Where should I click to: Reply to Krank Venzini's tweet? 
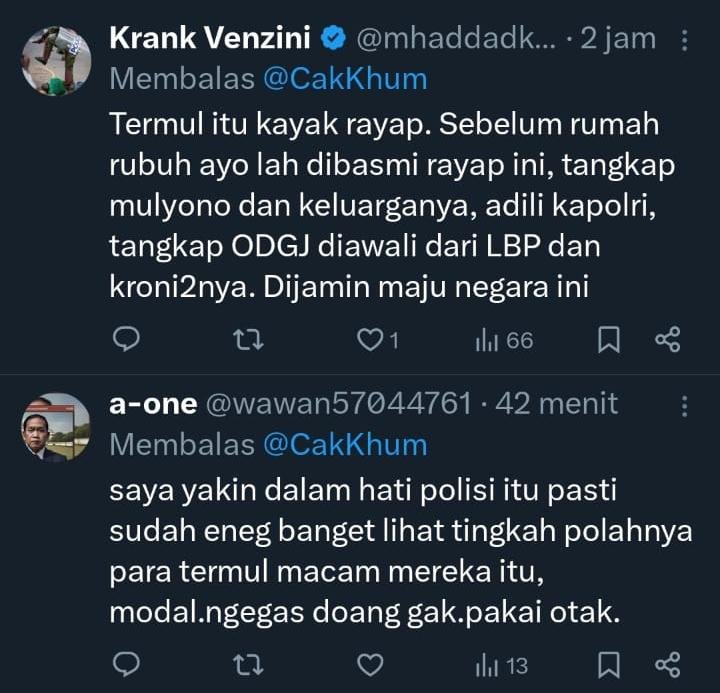coord(125,341)
